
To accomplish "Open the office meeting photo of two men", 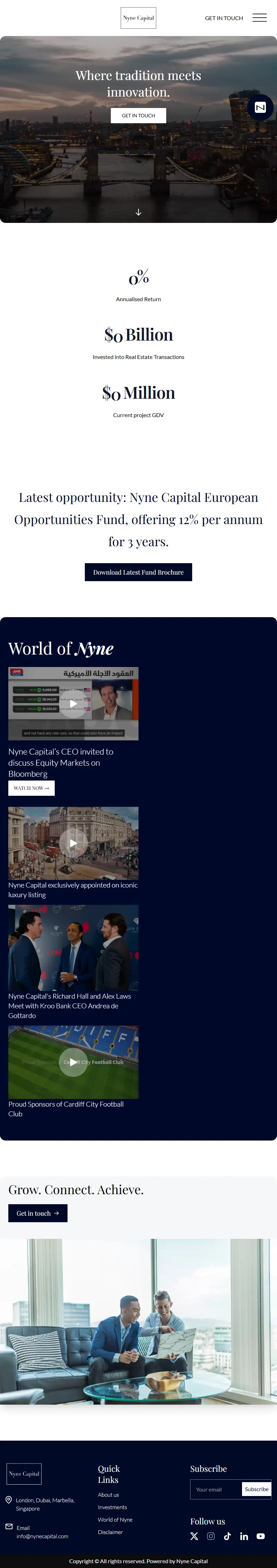I will pyautogui.click(x=138, y=1322).
